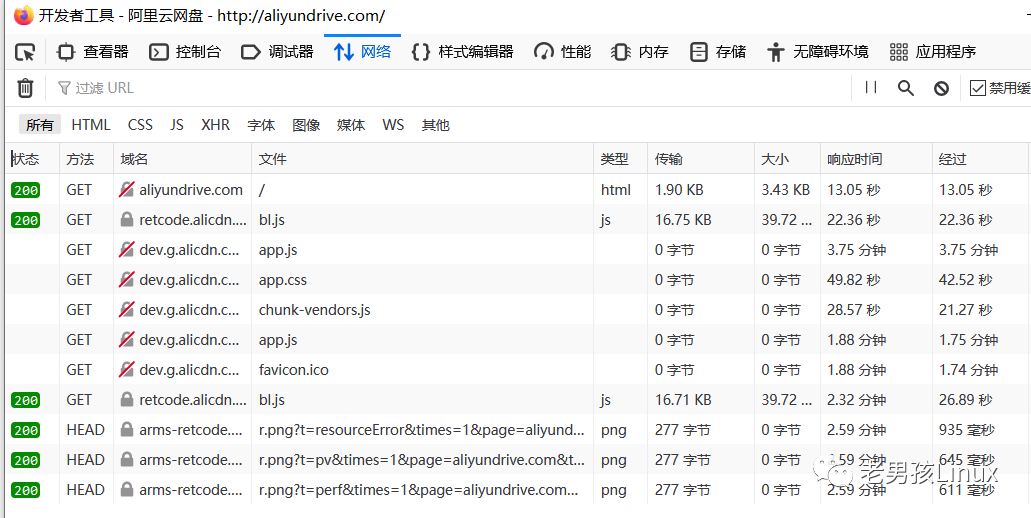This screenshot has height=518, width=1031.
Task: Open the 应用程序 application tab
Action: tap(932, 52)
